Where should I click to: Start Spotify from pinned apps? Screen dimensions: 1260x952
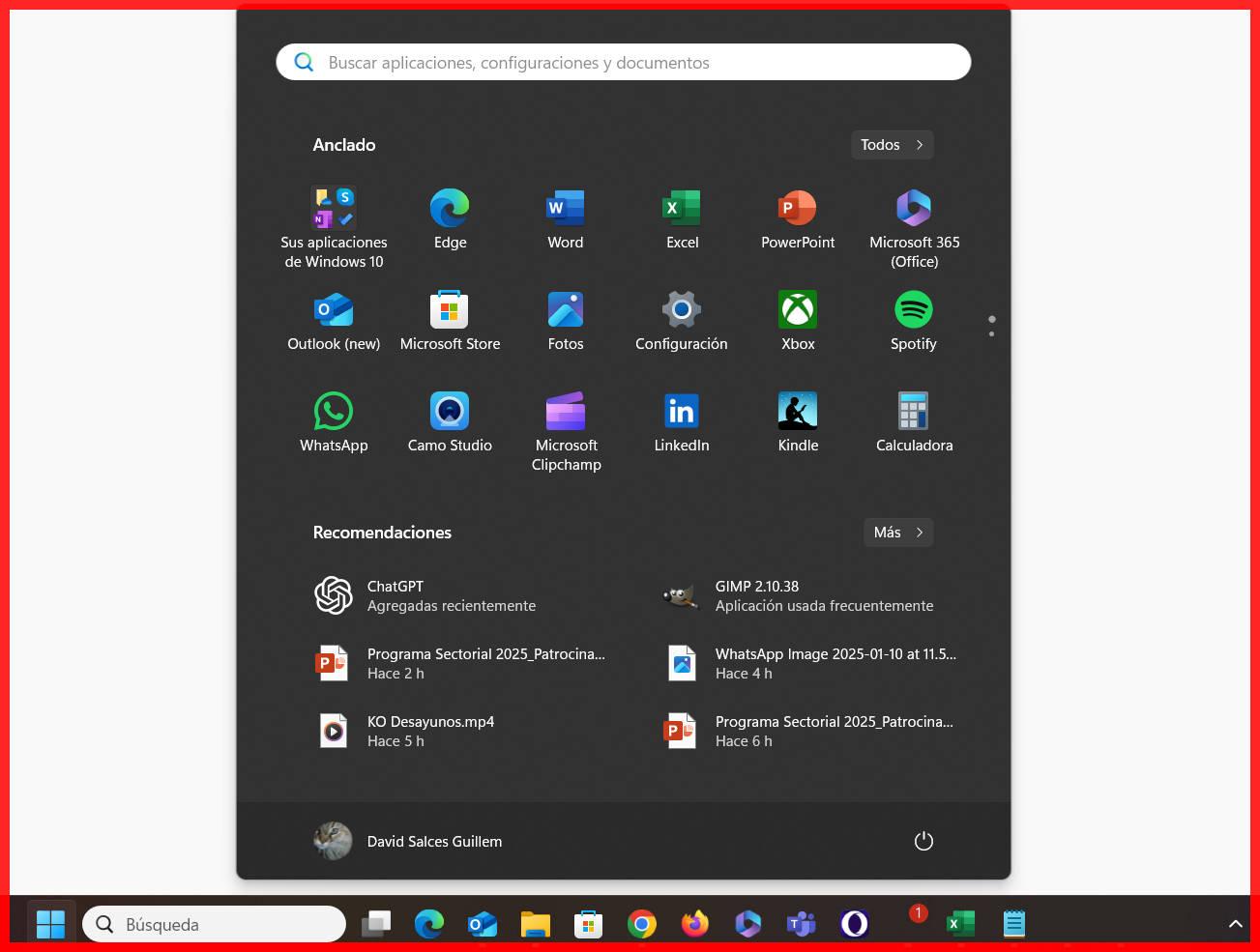tap(914, 309)
